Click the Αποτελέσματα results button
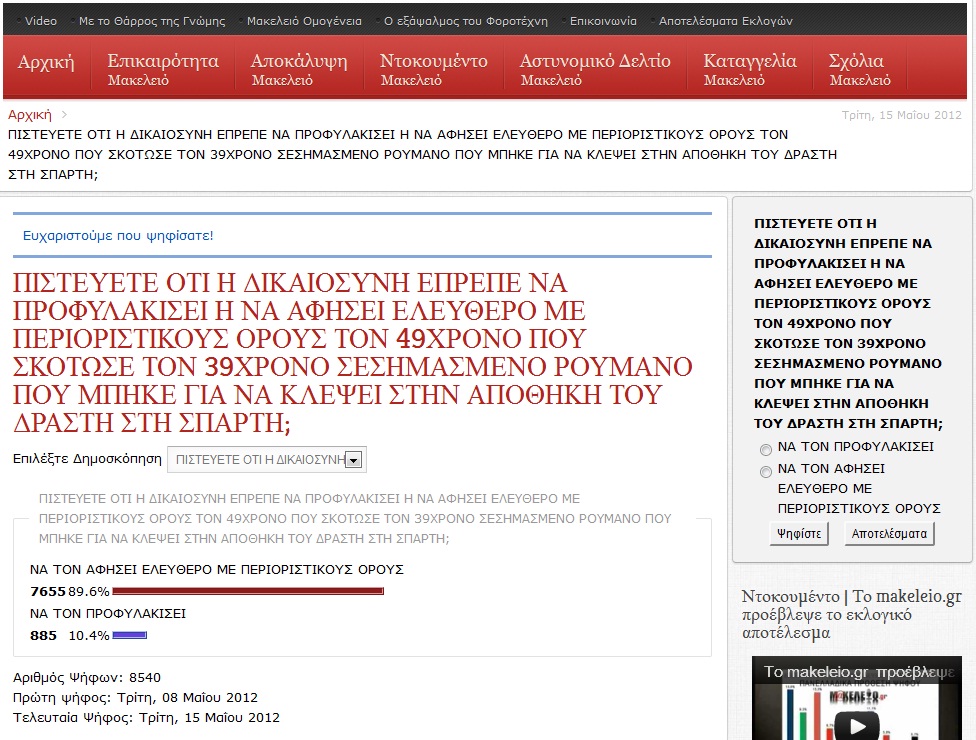The height and width of the screenshot is (740, 976). click(889, 534)
